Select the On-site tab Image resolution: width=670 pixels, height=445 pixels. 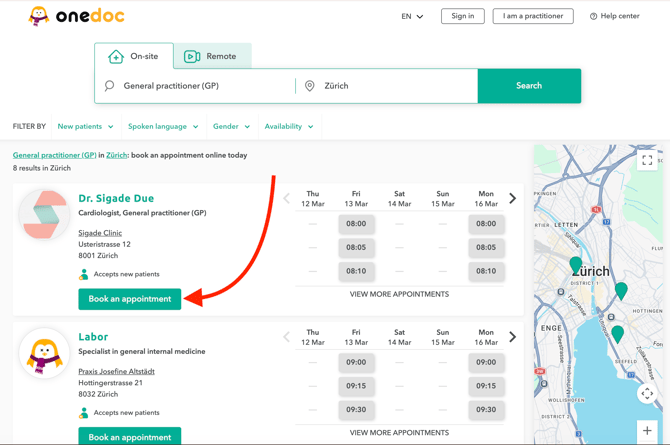pyautogui.click(x=133, y=56)
